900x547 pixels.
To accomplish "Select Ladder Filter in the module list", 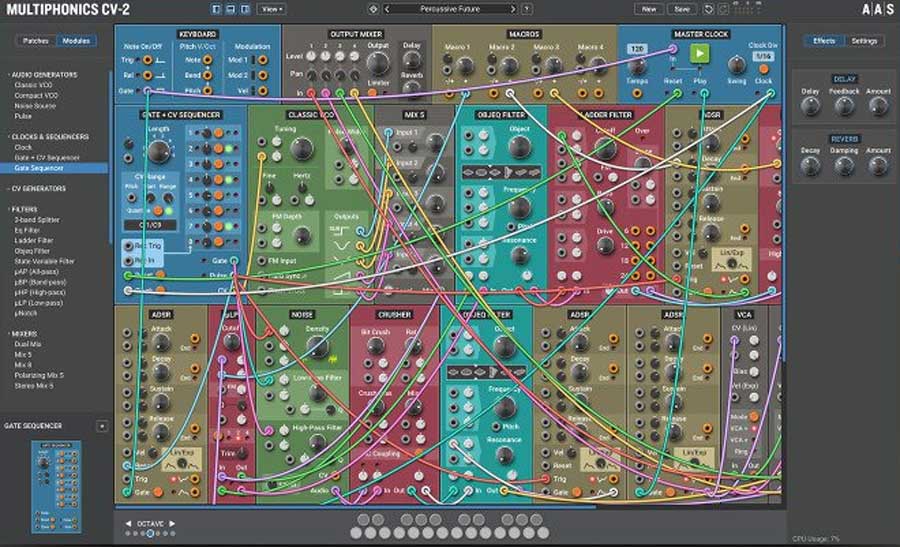I will (33, 240).
